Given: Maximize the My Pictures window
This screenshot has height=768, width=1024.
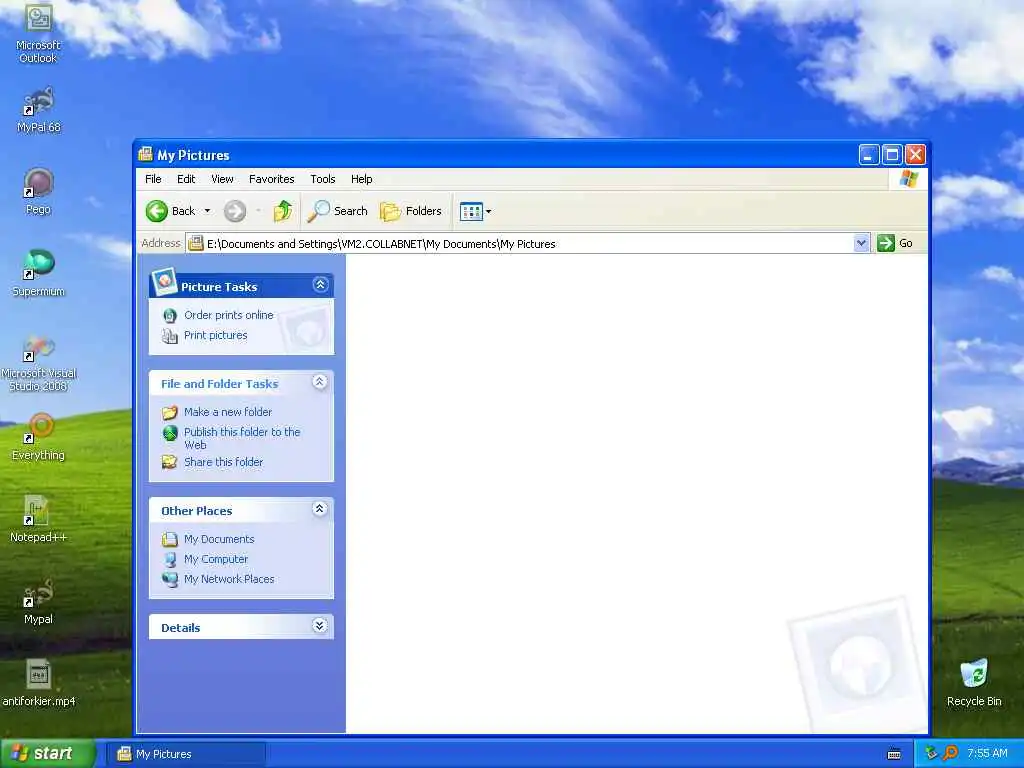Looking at the screenshot, I should [x=892, y=155].
